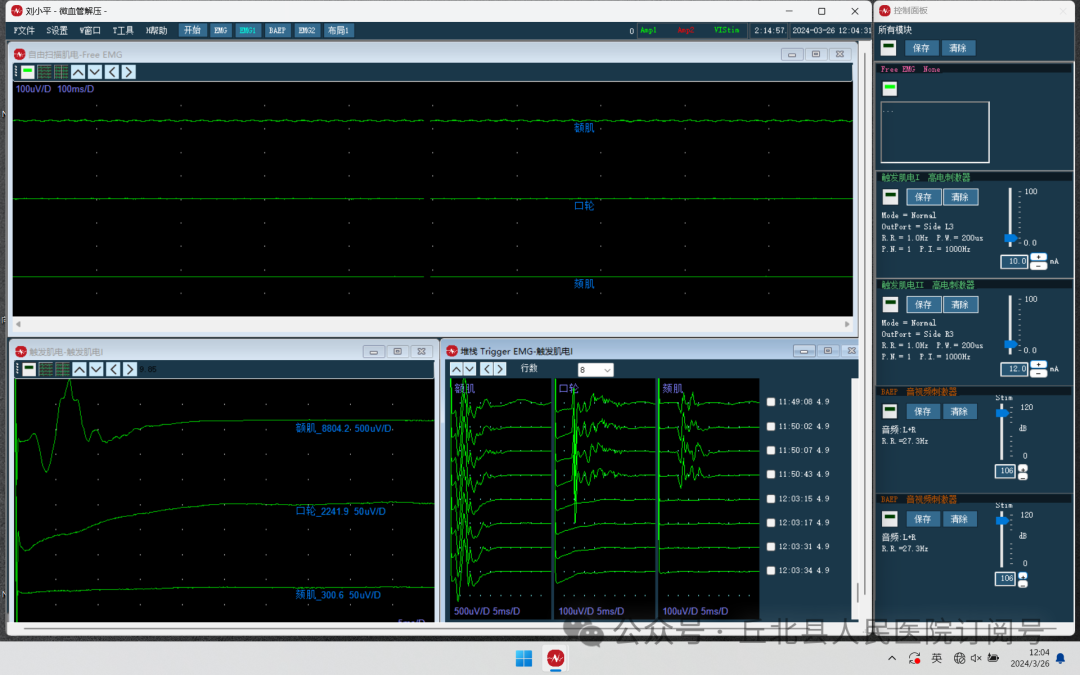Click left arrow in 堆栈 Trigger EMG toolbar
Screen dimensions: 1080x675
486,369
